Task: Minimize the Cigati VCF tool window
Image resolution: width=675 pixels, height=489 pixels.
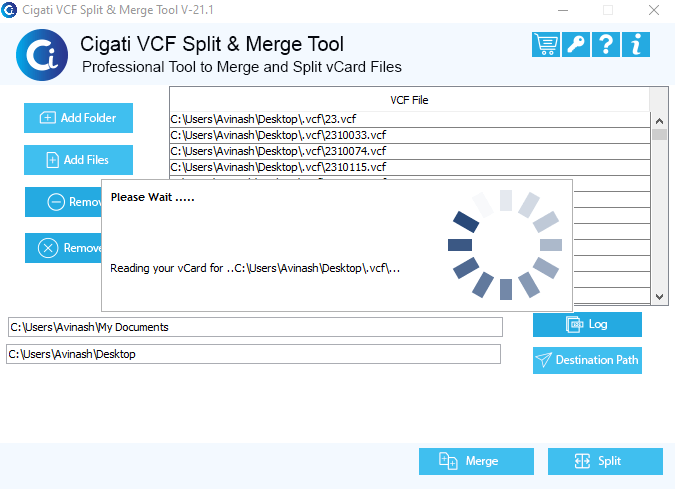Action: click(563, 10)
